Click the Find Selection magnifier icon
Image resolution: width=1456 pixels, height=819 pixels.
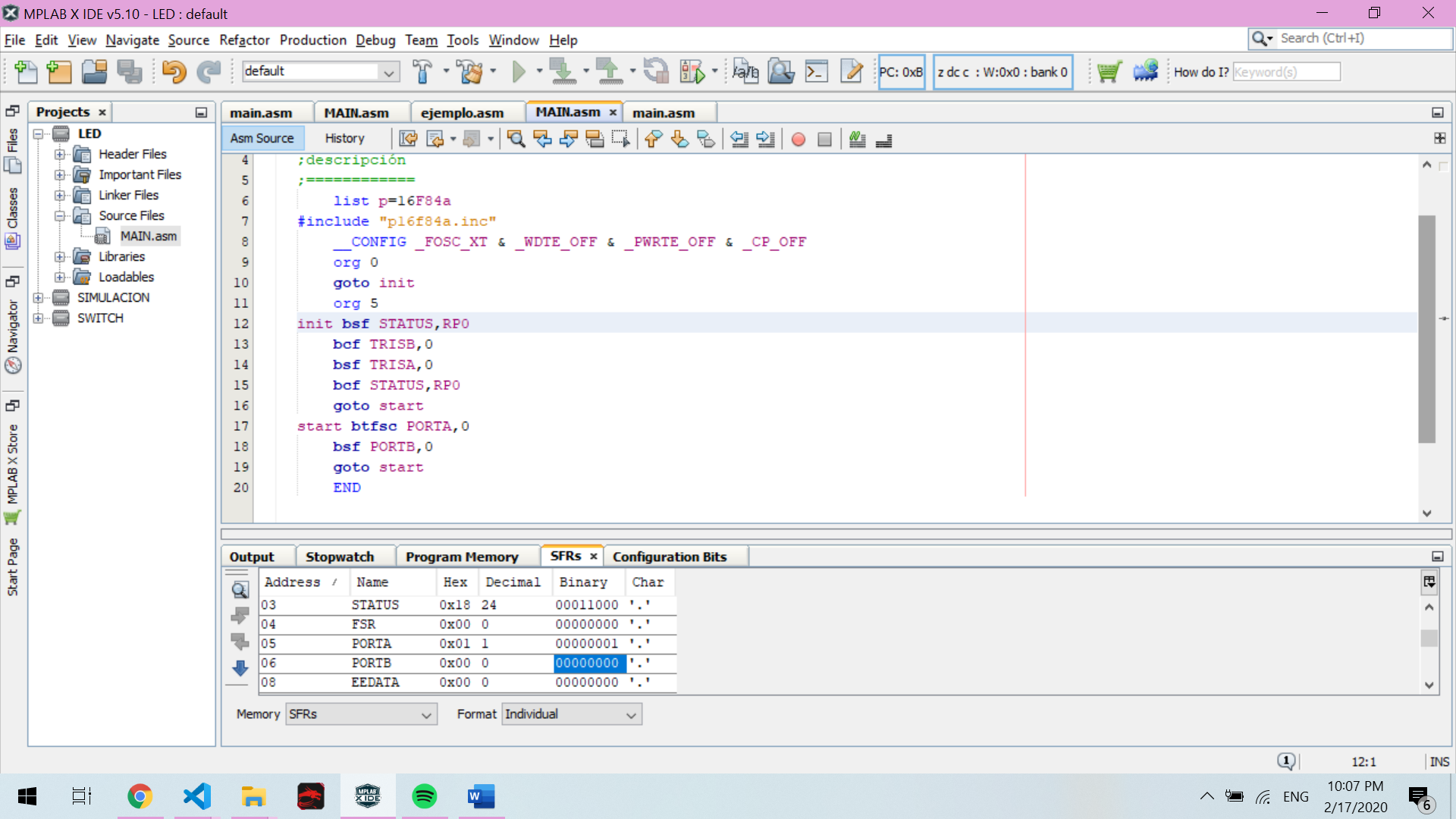coord(516,139)
